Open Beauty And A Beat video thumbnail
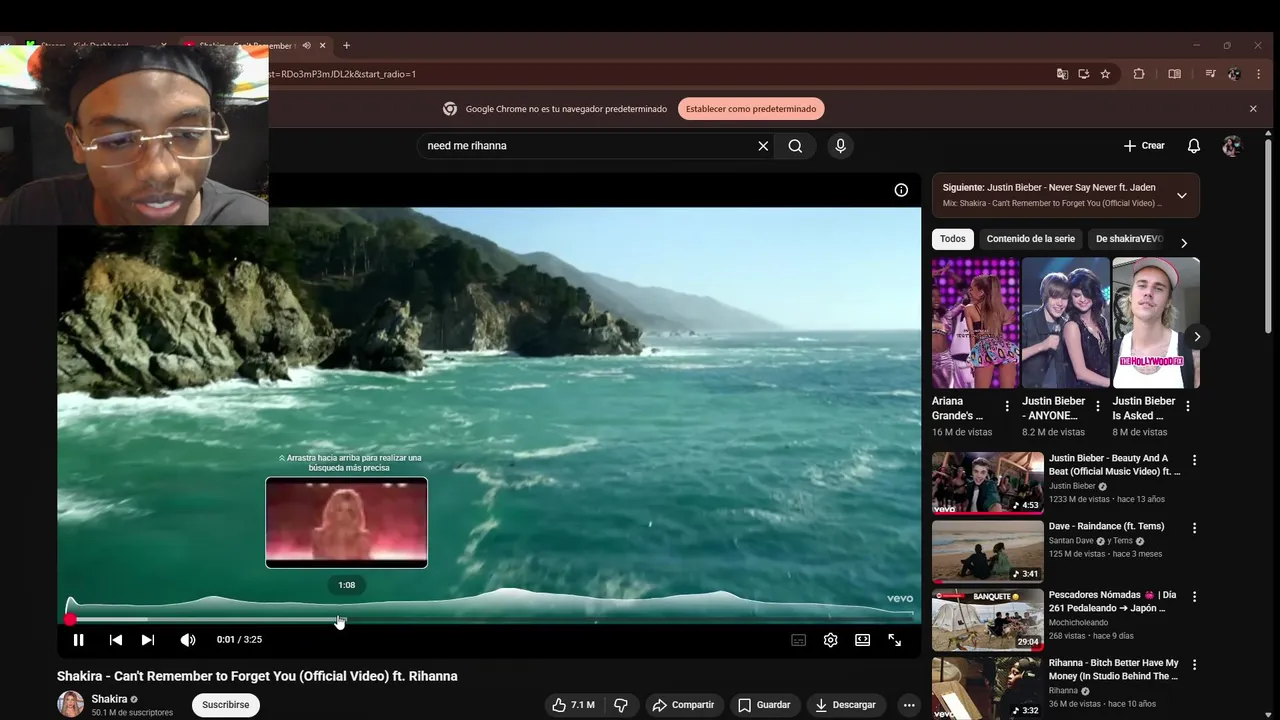 (x=988, y=483)
